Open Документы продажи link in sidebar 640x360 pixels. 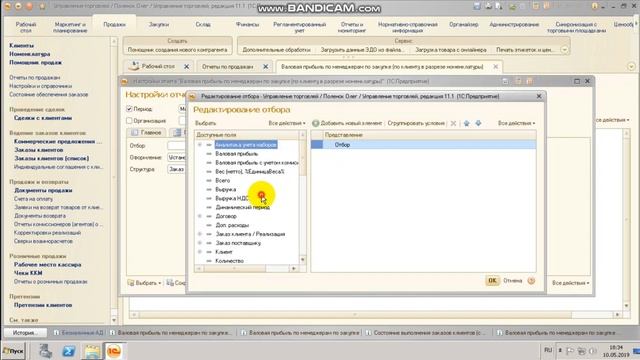tap(43, 190)
